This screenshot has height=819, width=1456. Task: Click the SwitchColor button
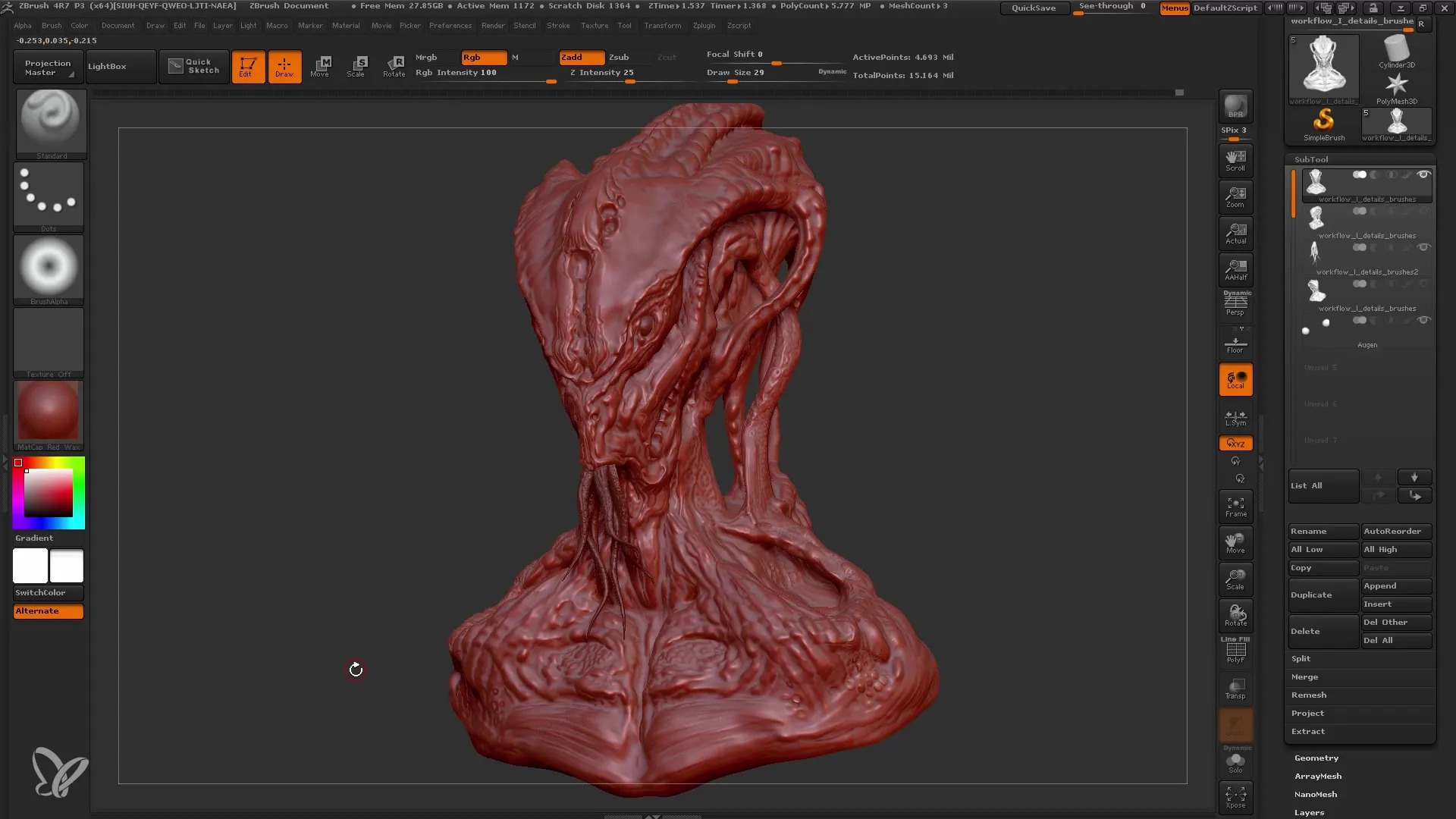click(x=49, y=593)
